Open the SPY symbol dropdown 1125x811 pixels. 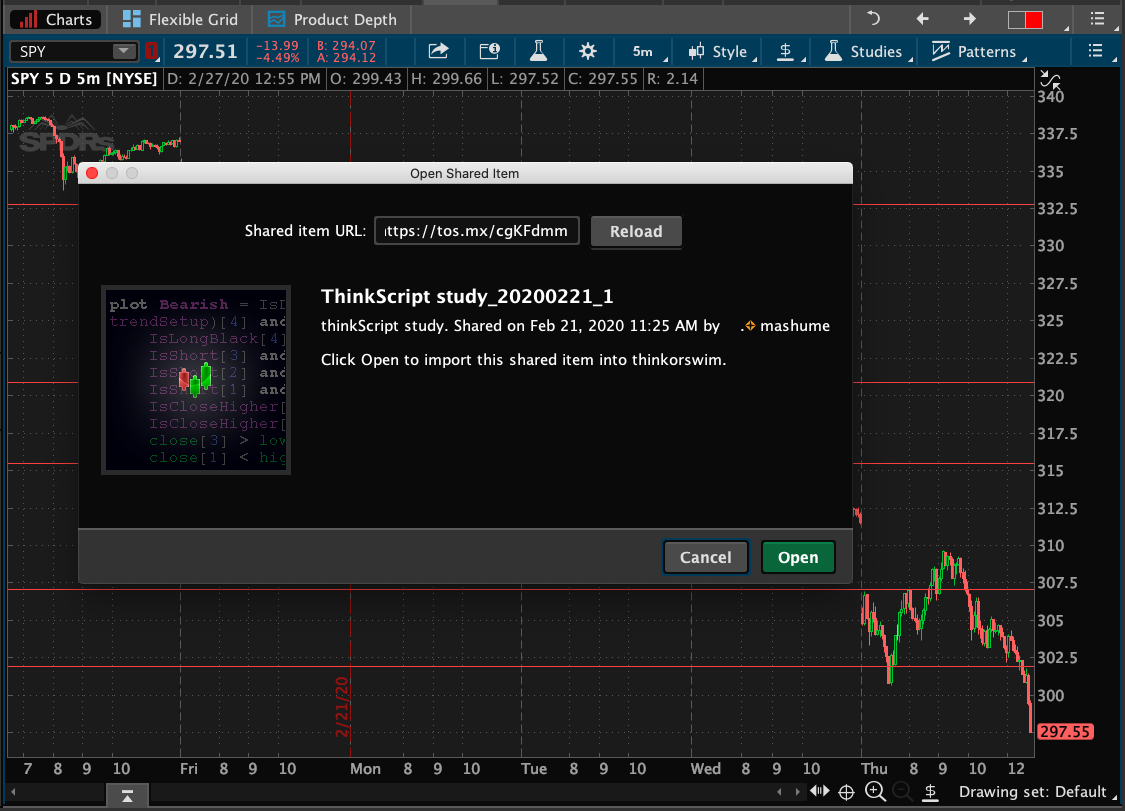[124, 52]
